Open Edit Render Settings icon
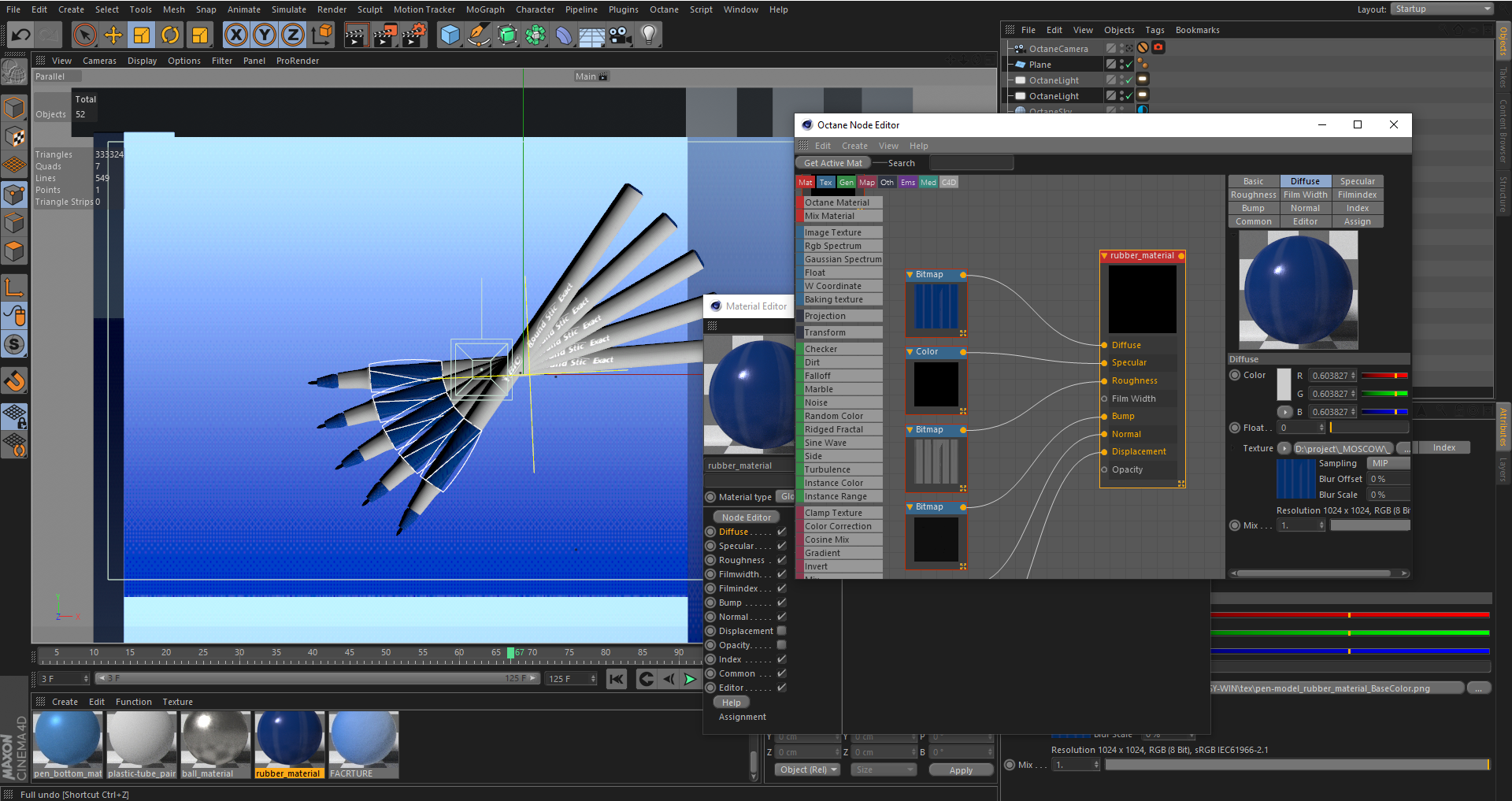The height and width of the screenshot is (801, 1512). [x=414, y=35]
